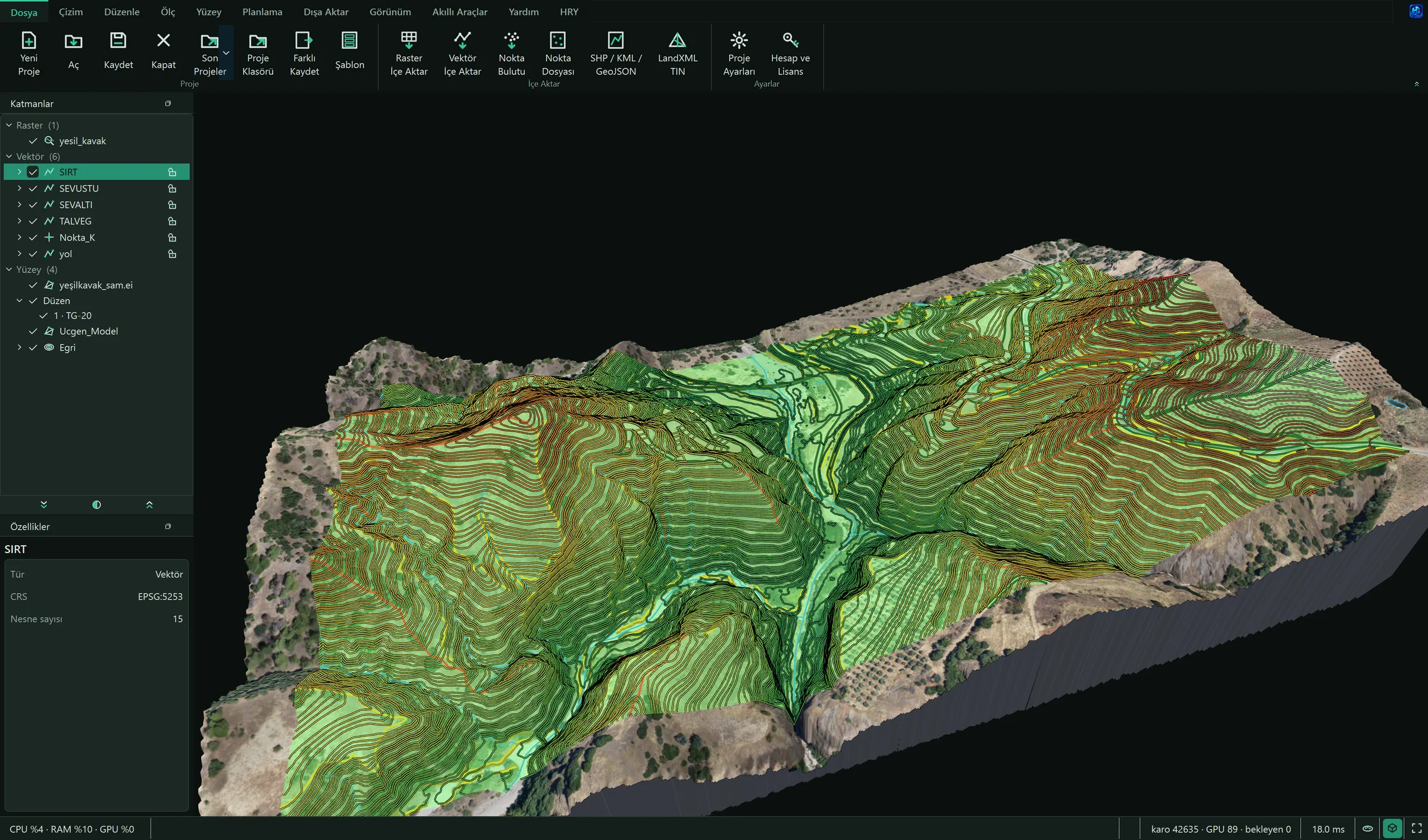Undock the Katmanlar panel
The image size is (1428, 840).
pos(168,104)
